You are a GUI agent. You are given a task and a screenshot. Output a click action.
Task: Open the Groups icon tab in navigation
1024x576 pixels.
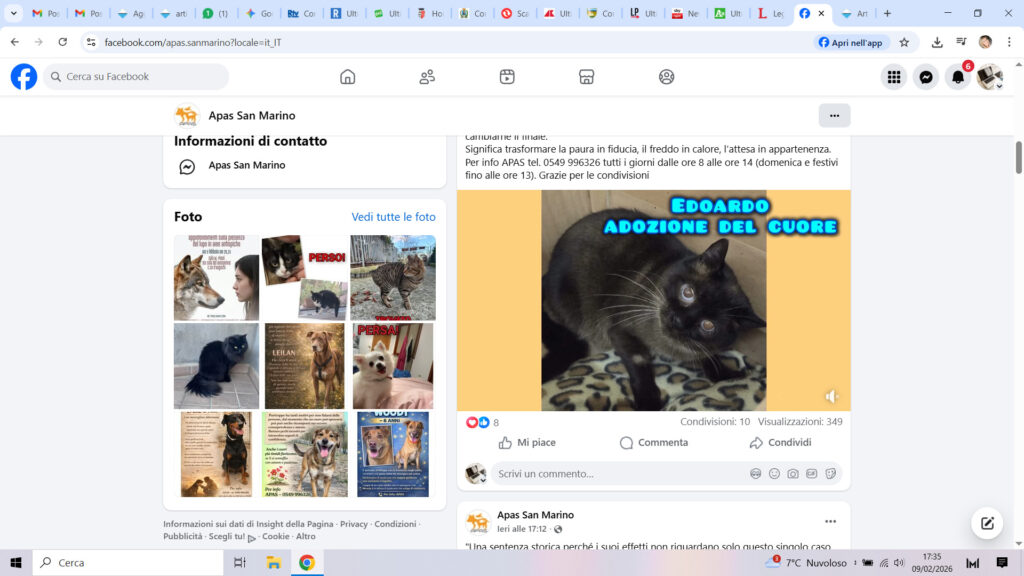tap(667, 77)
